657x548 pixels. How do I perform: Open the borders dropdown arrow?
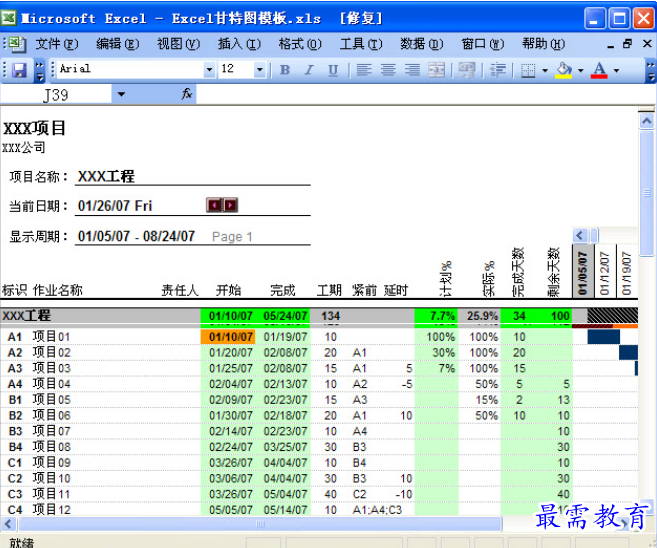click(x=545, y=70)
